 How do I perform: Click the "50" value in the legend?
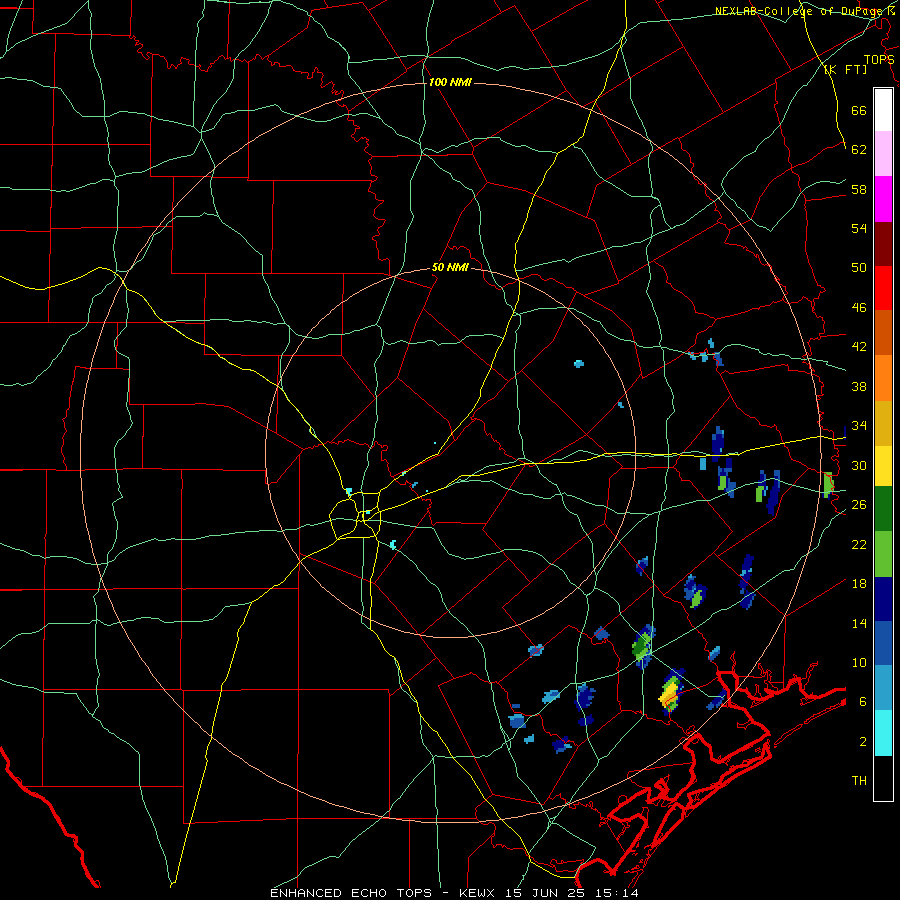pos(859,267)
